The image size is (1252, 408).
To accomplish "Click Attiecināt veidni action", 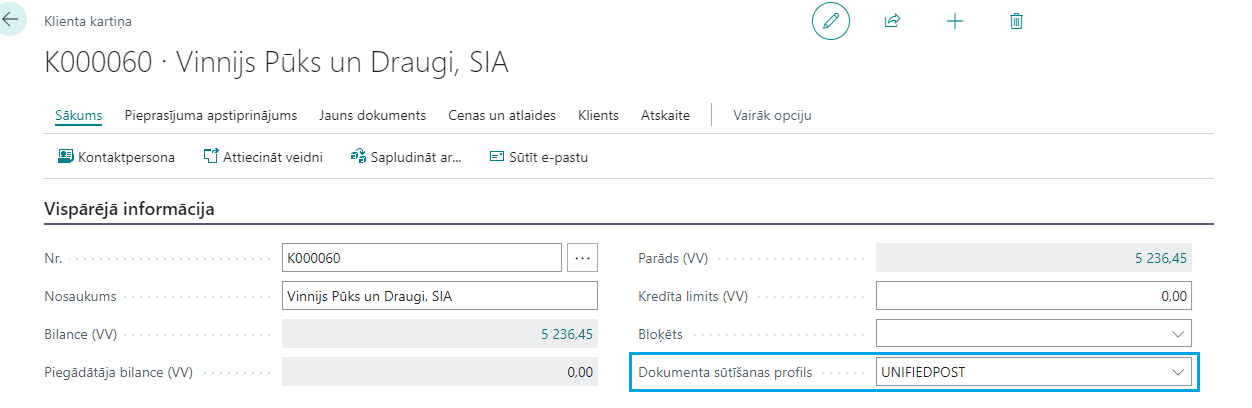I will (263, 157).
